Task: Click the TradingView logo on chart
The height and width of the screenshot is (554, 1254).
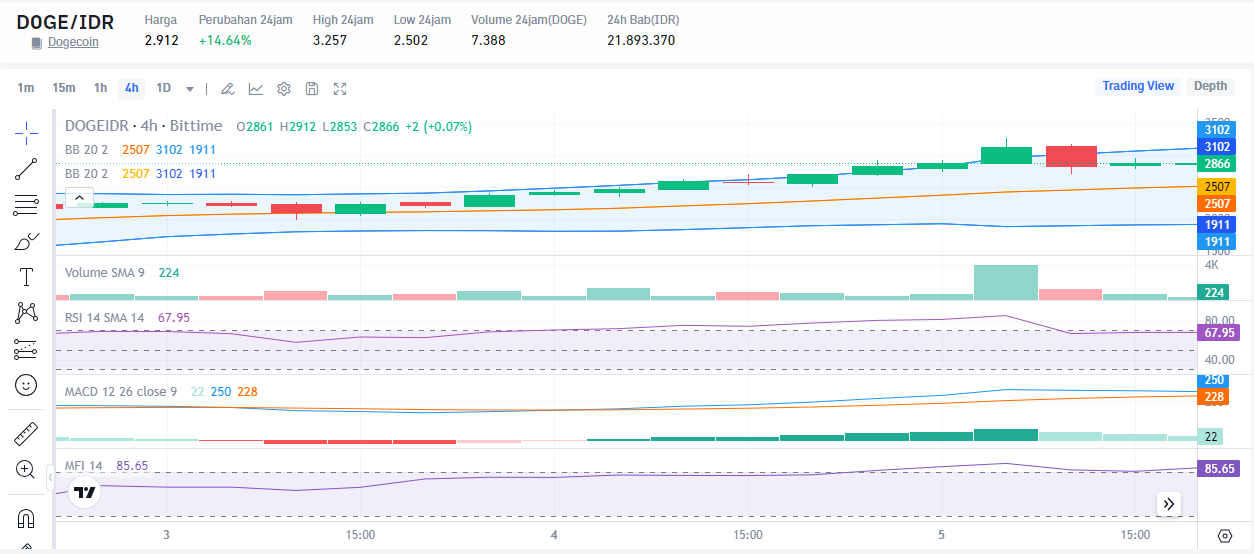Action: tap(85, 492)
